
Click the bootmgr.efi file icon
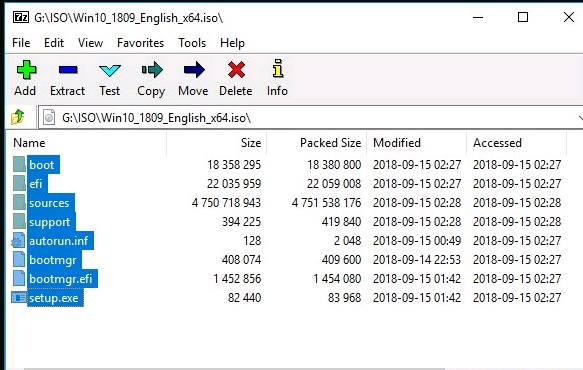click(x=19, y=278)
